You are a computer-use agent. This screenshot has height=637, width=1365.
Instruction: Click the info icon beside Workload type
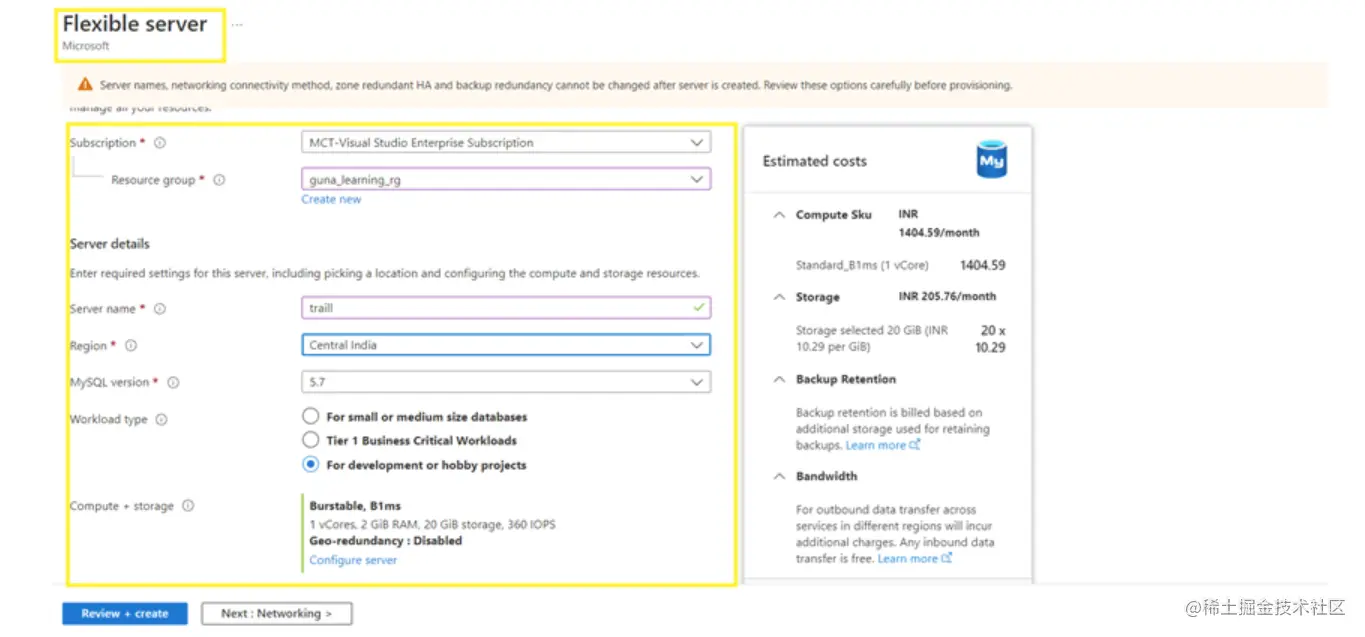tap(162, 420)
